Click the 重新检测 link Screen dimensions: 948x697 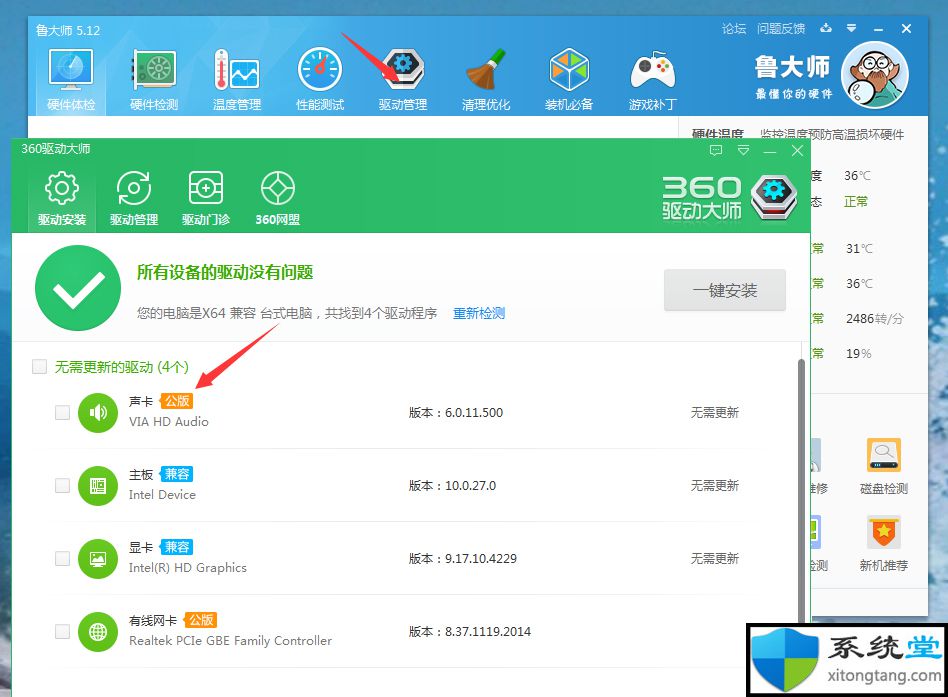point(479,313)
